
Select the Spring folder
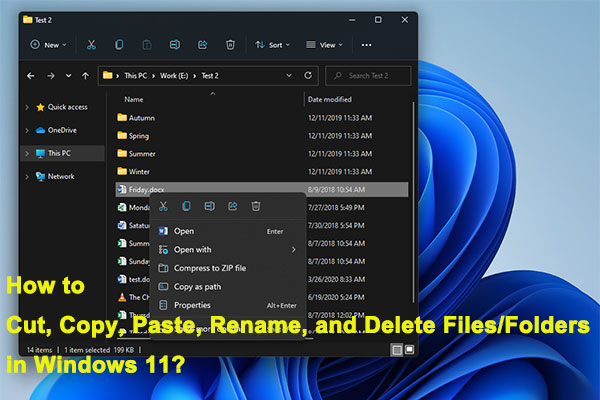139,136
